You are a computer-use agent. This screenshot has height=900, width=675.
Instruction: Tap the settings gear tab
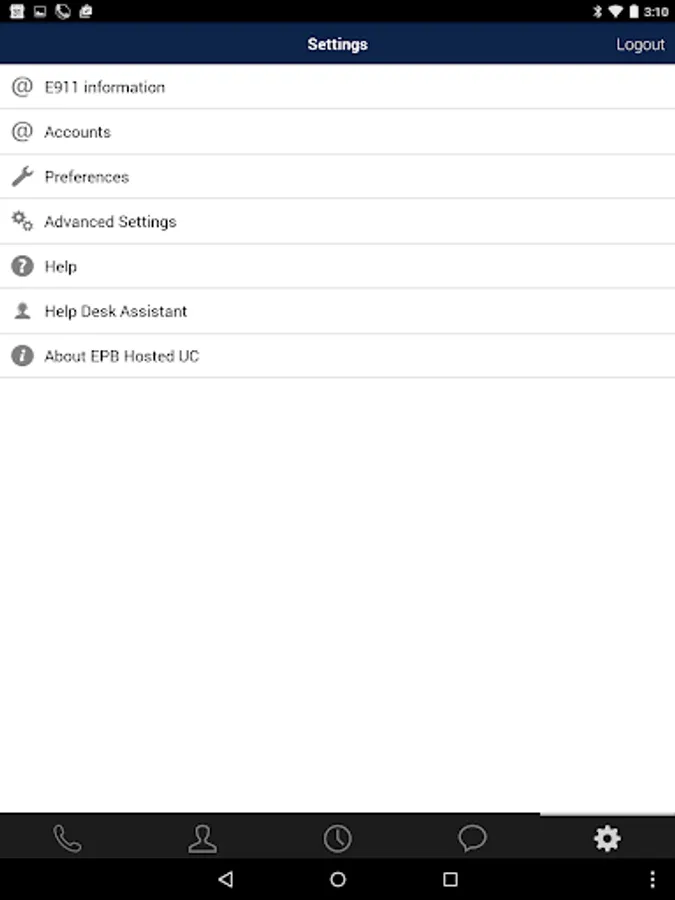pos(607,838)
